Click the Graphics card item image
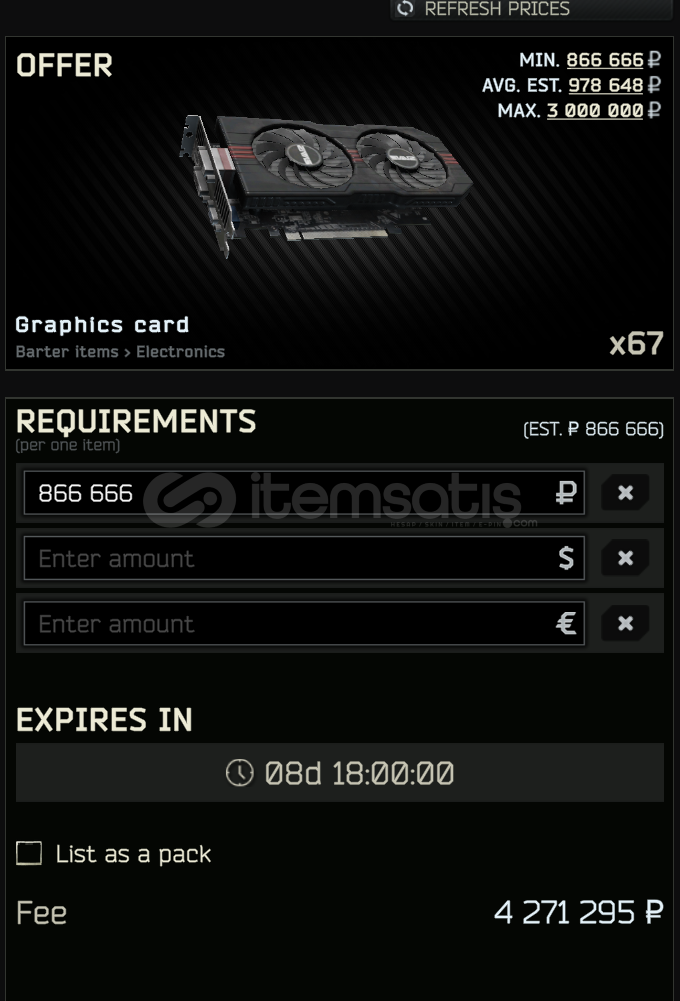Image resolution: width=680 pixels, height=1001 pixels. tap(326, 182)
